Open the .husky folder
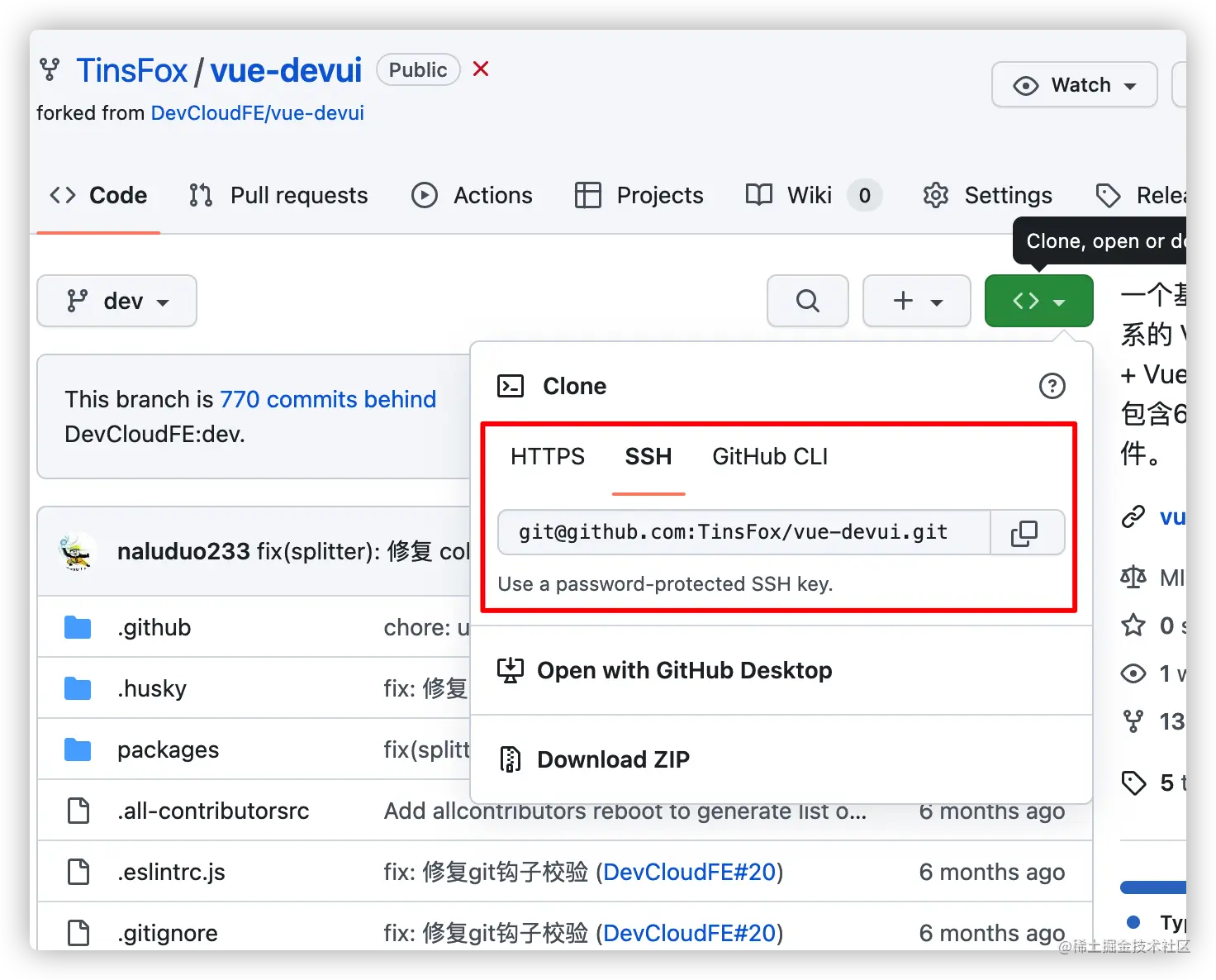This screenshot has width=1216, height=980. coord(152,688)
